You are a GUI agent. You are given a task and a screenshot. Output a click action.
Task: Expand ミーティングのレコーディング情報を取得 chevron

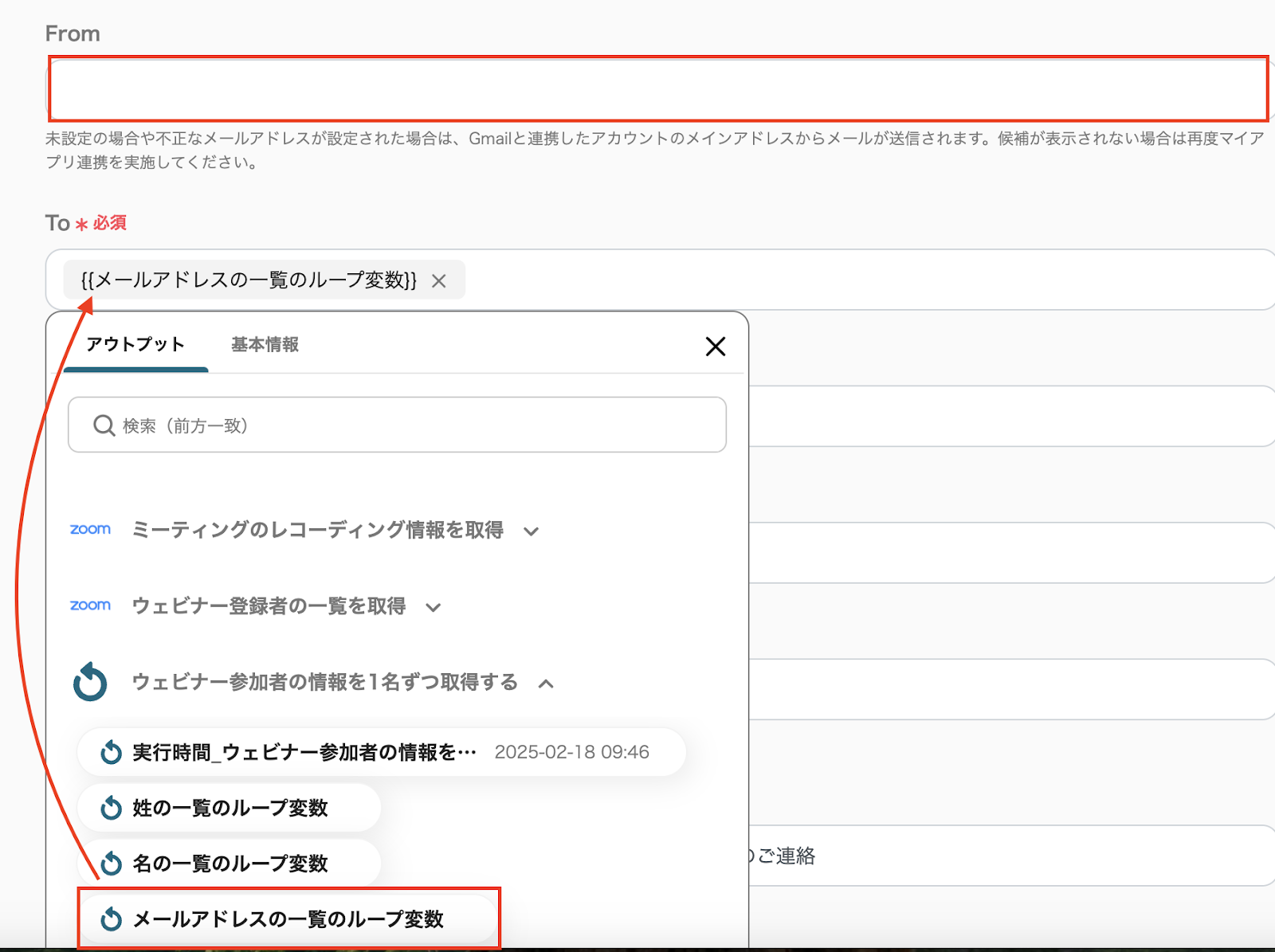click(532, 531)
